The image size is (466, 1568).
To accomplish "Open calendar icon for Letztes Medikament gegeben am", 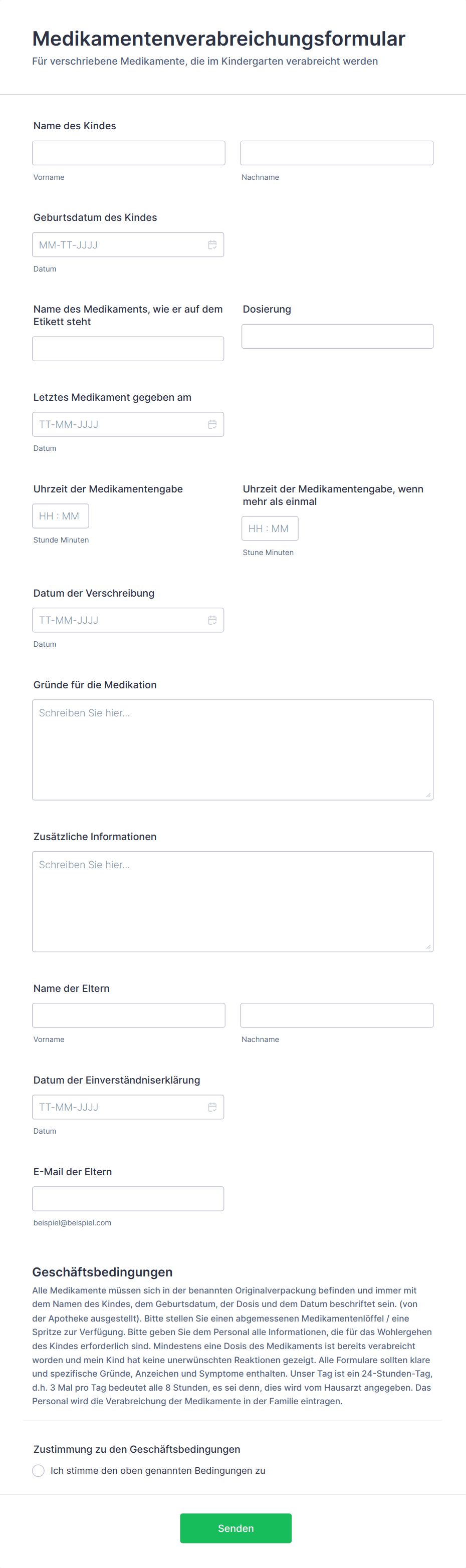I will click(x=212, y=424).
